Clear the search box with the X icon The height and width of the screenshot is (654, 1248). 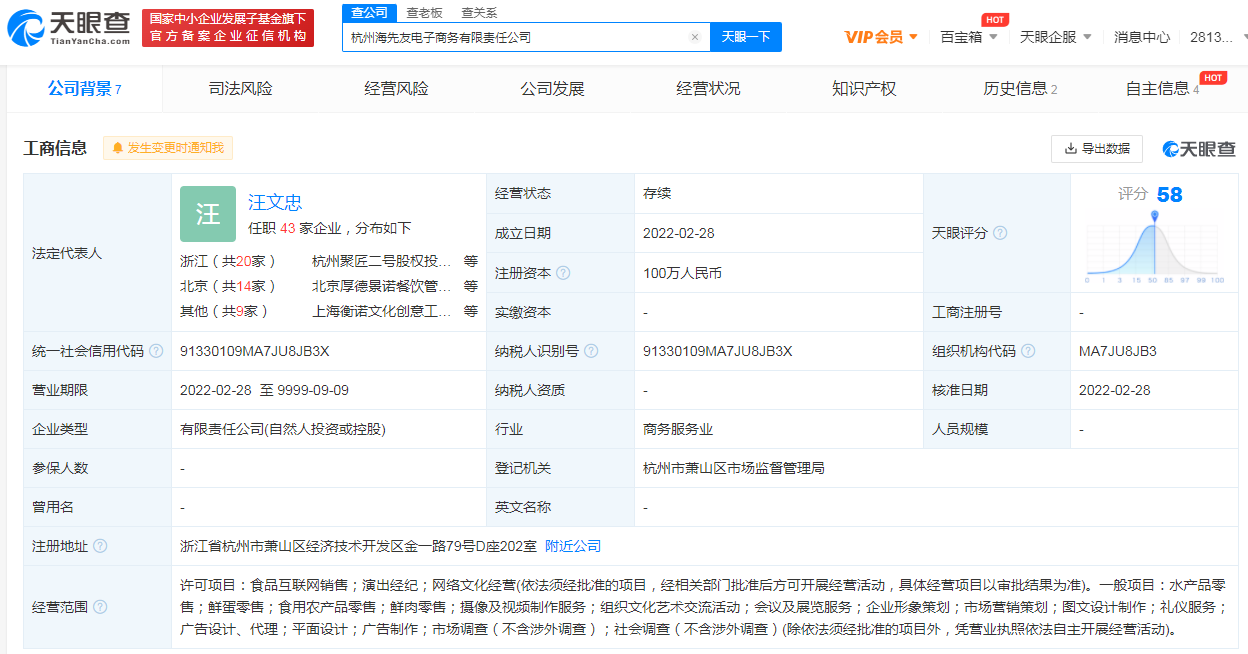click(x=695, y=37)
